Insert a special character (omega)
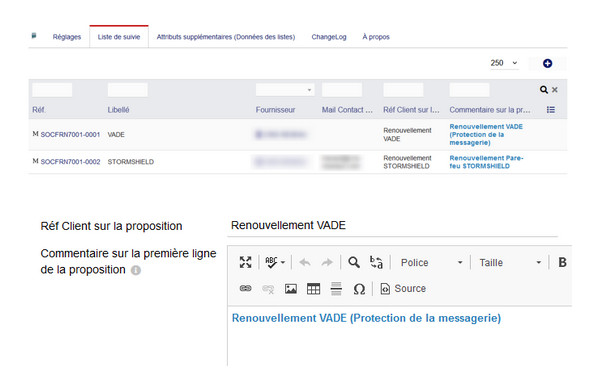 [359, 289]
